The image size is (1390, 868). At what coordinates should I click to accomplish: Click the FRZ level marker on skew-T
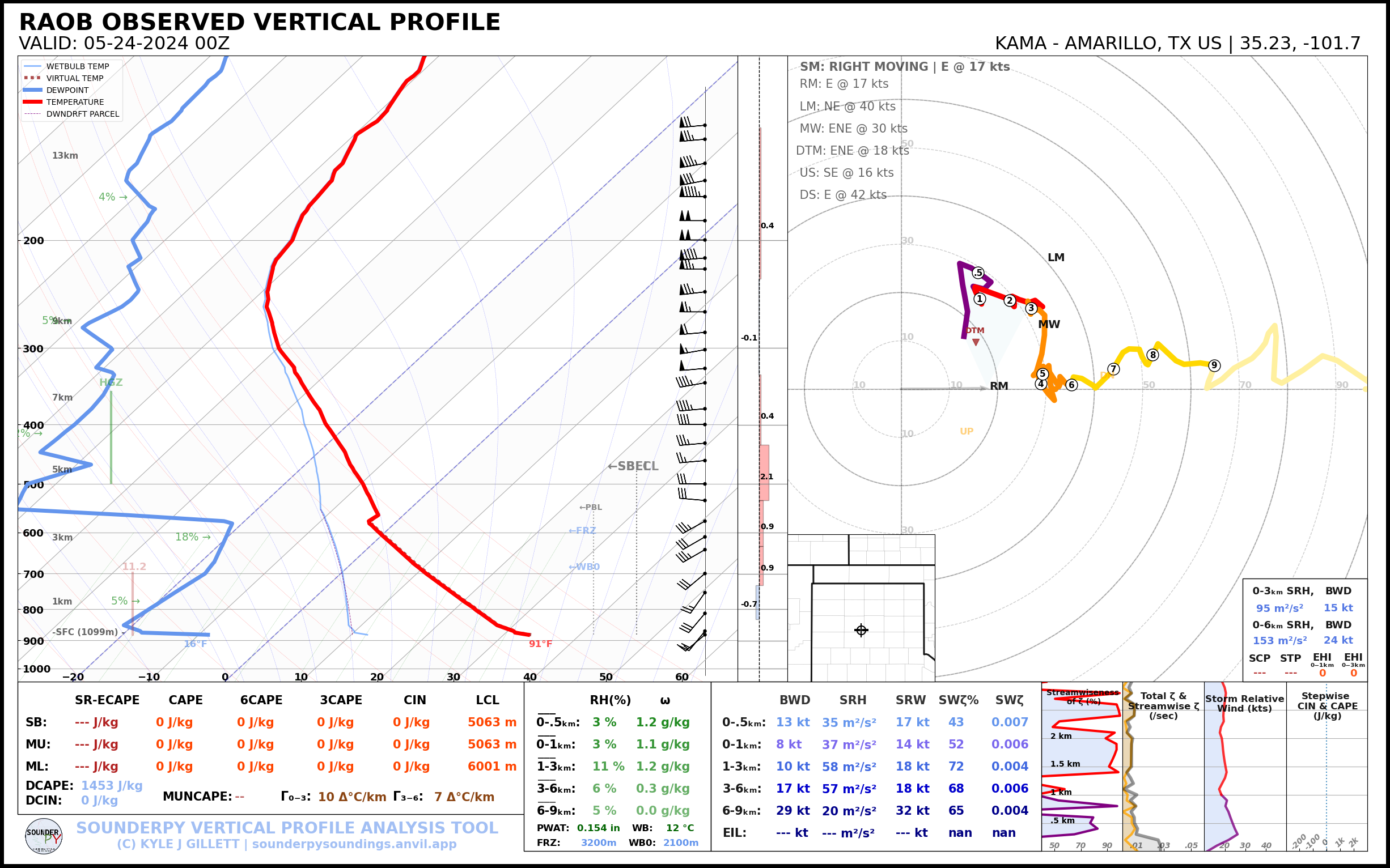582,530
